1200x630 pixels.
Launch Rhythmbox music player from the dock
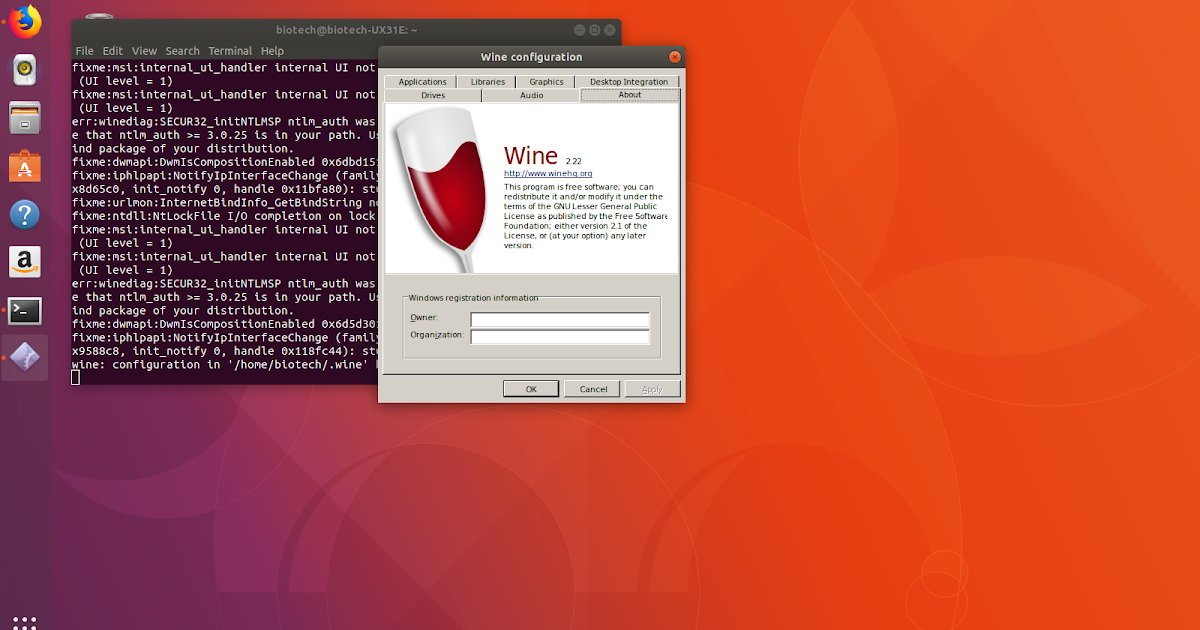coord(22,70)
